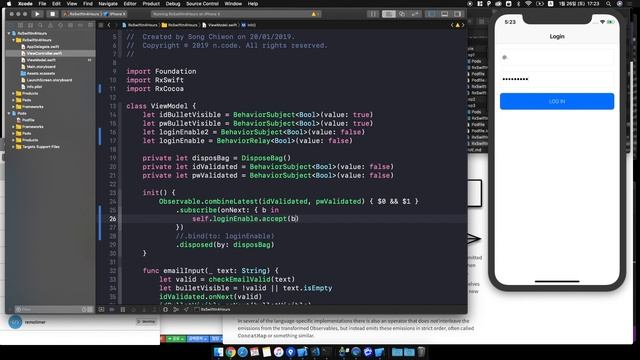Toggle the inspector panel visibility
The image size is (640, 360).
tap(458, 14)
